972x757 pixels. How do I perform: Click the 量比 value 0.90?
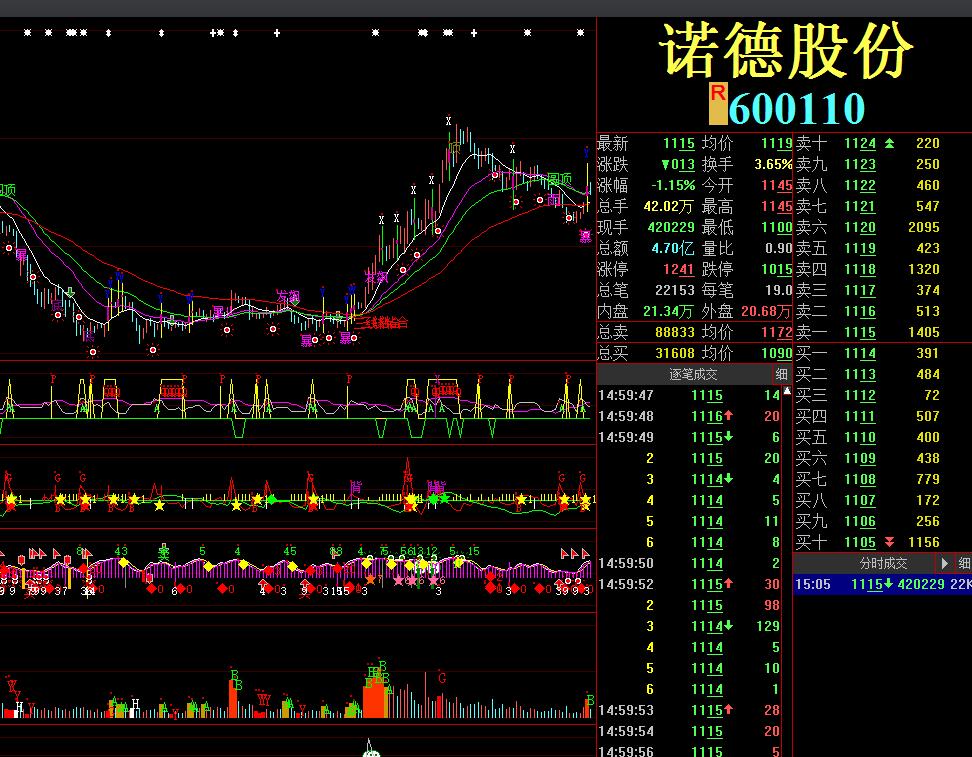pos(779,249)
